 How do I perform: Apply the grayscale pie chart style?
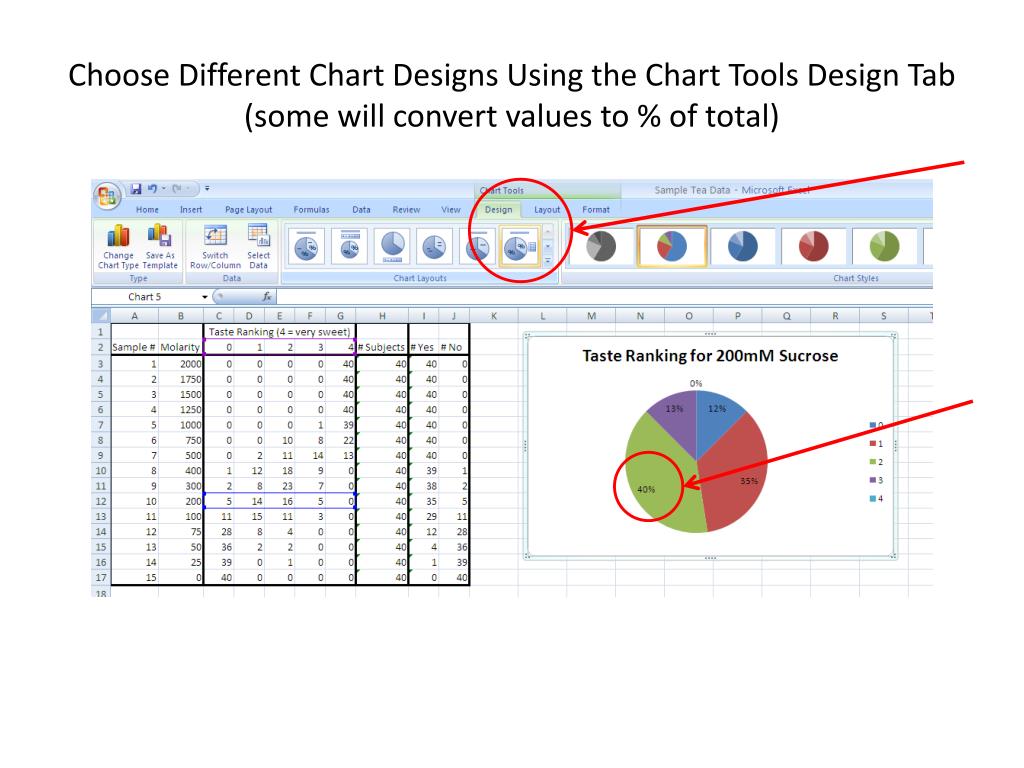601,247
